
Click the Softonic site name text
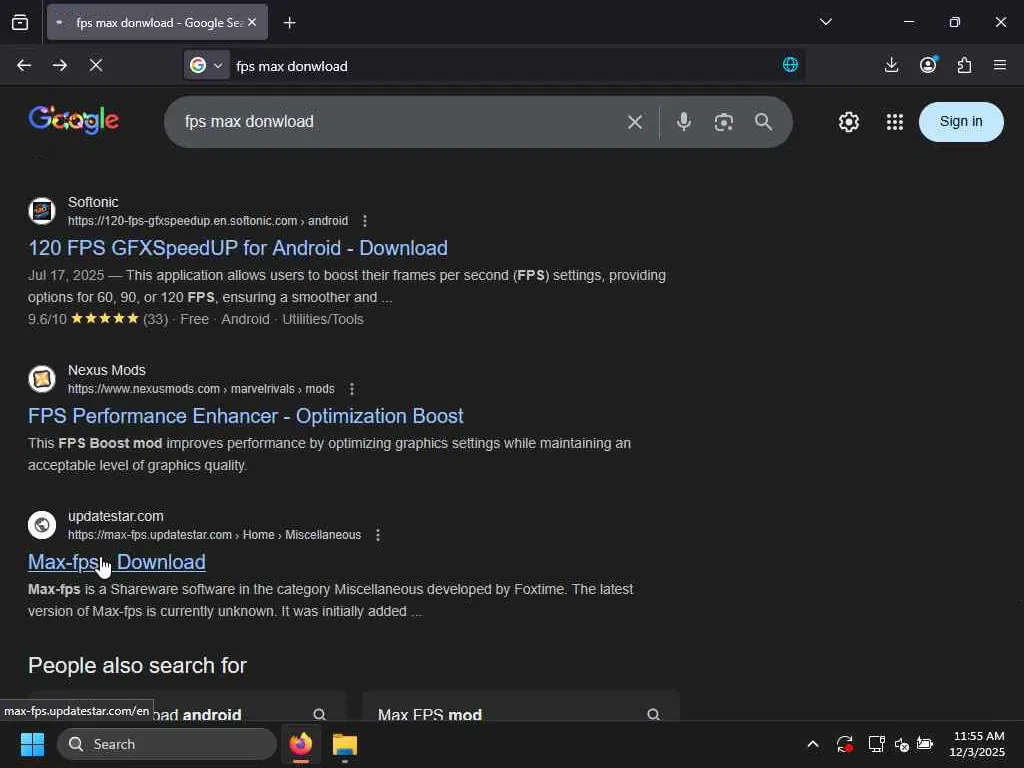click(93, 202)
